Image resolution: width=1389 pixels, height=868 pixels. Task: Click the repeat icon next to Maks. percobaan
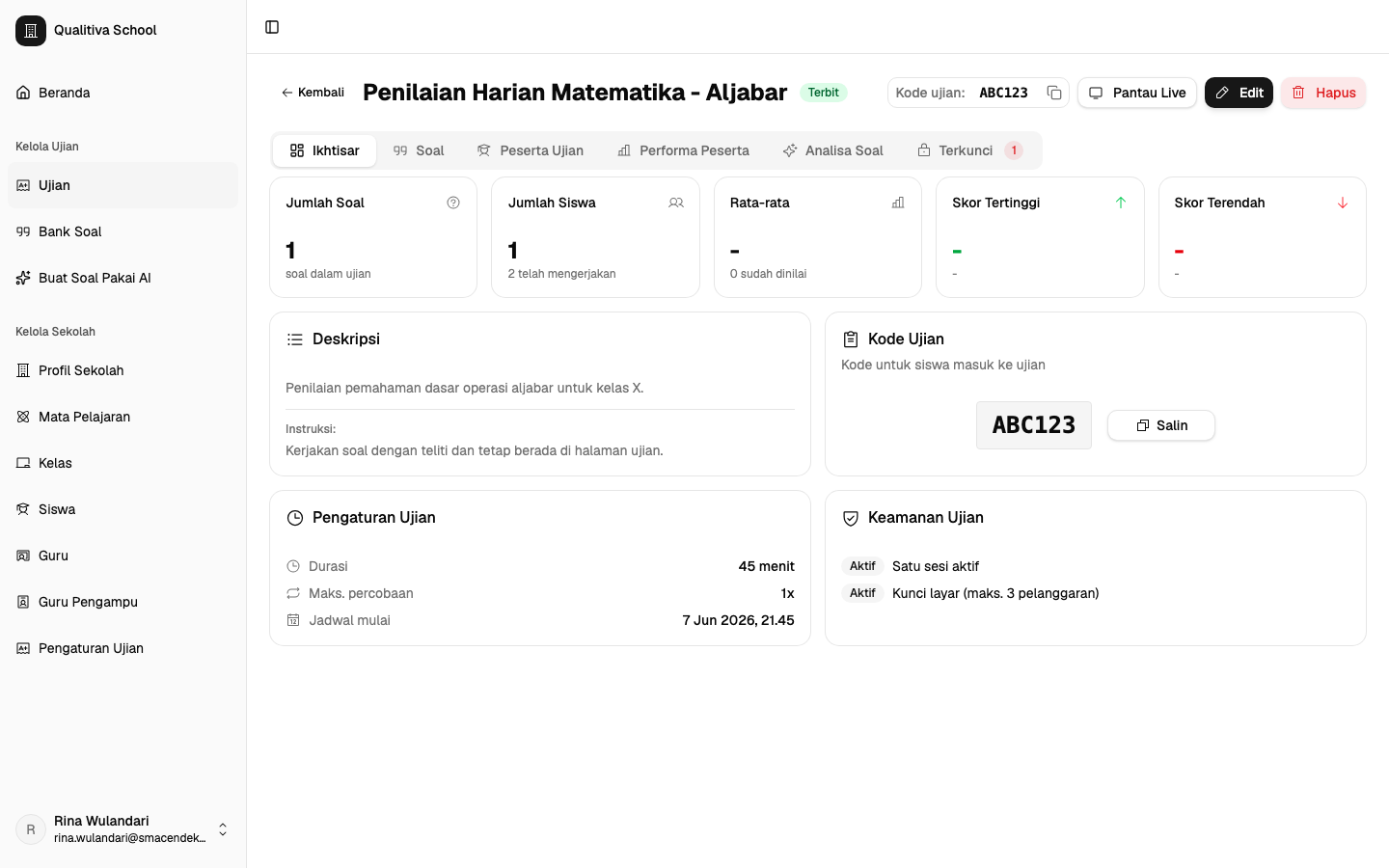coord(293,593)
